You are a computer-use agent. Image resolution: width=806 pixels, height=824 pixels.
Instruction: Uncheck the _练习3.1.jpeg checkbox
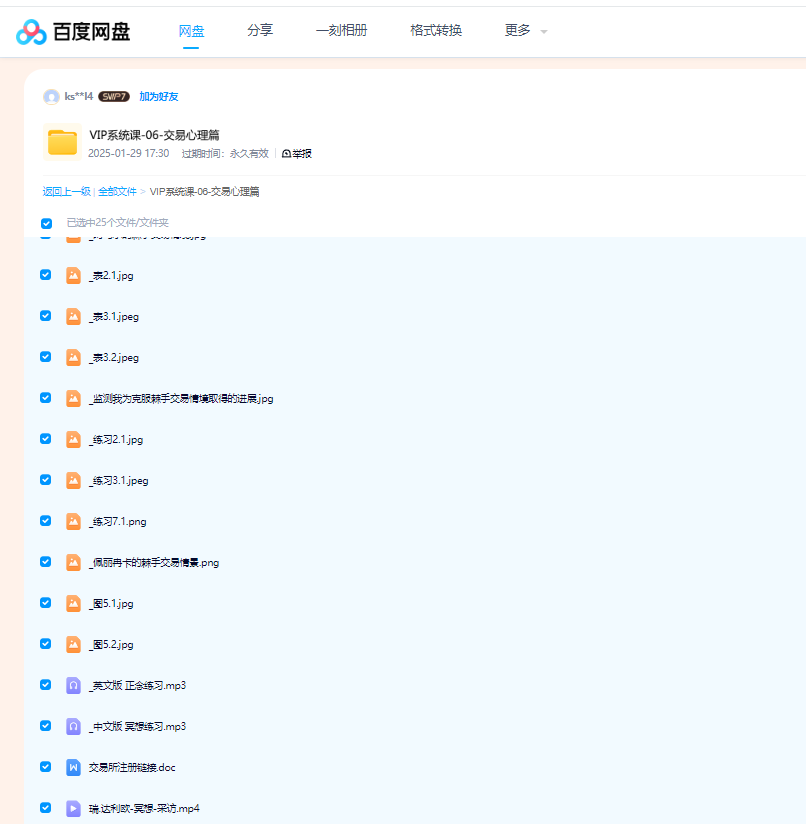coord(46,480)
